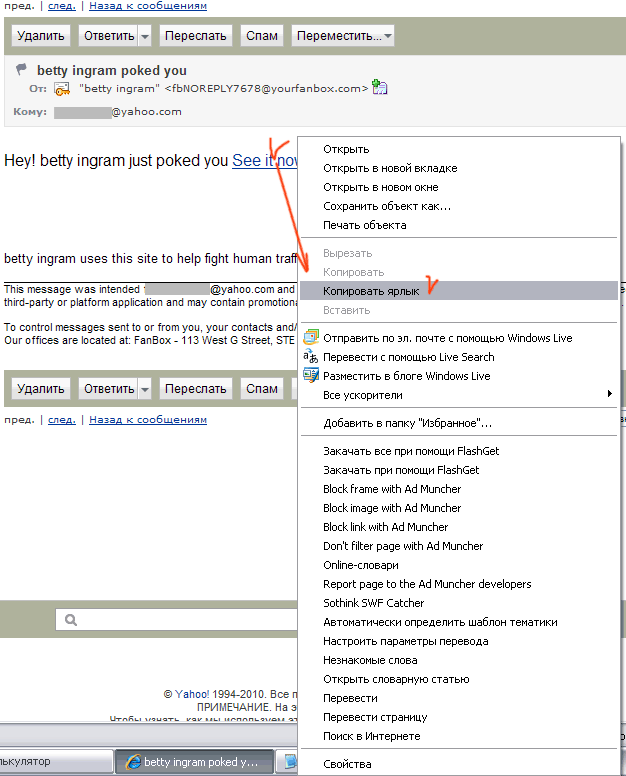Open the Yahoo! copyright link
Image resolution: width=626 pixels, height=776 pixels.
coord(192,694)
